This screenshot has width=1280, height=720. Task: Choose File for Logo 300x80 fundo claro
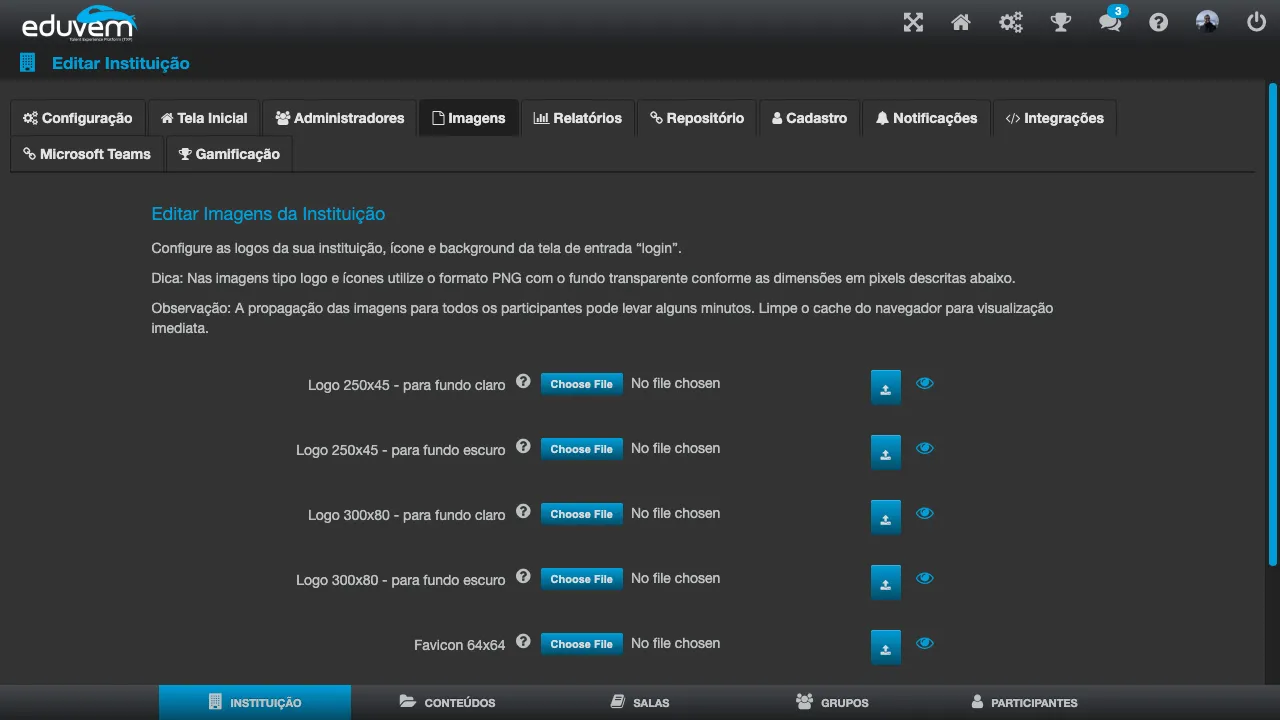582,514
